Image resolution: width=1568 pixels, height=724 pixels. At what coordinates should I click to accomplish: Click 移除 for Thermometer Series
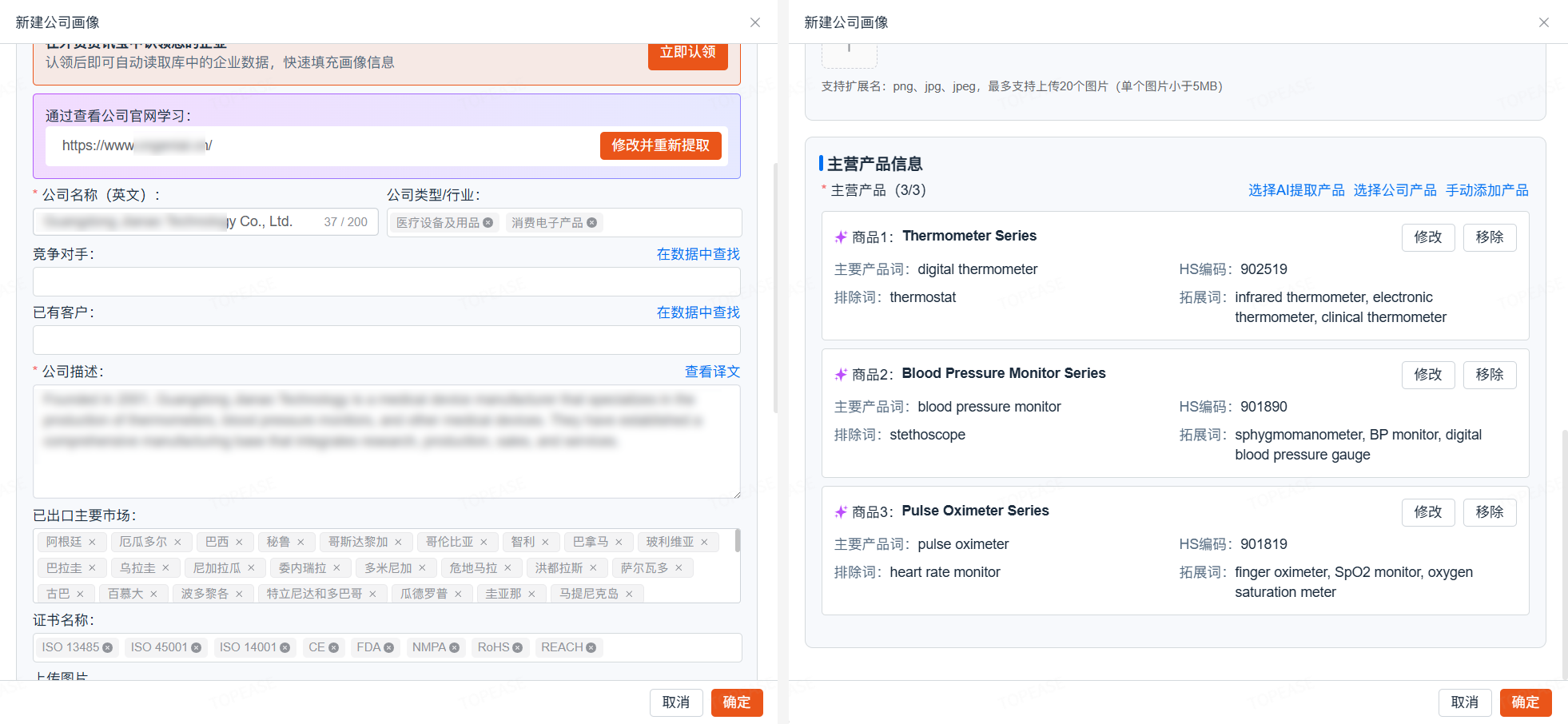pos(1490,237)
